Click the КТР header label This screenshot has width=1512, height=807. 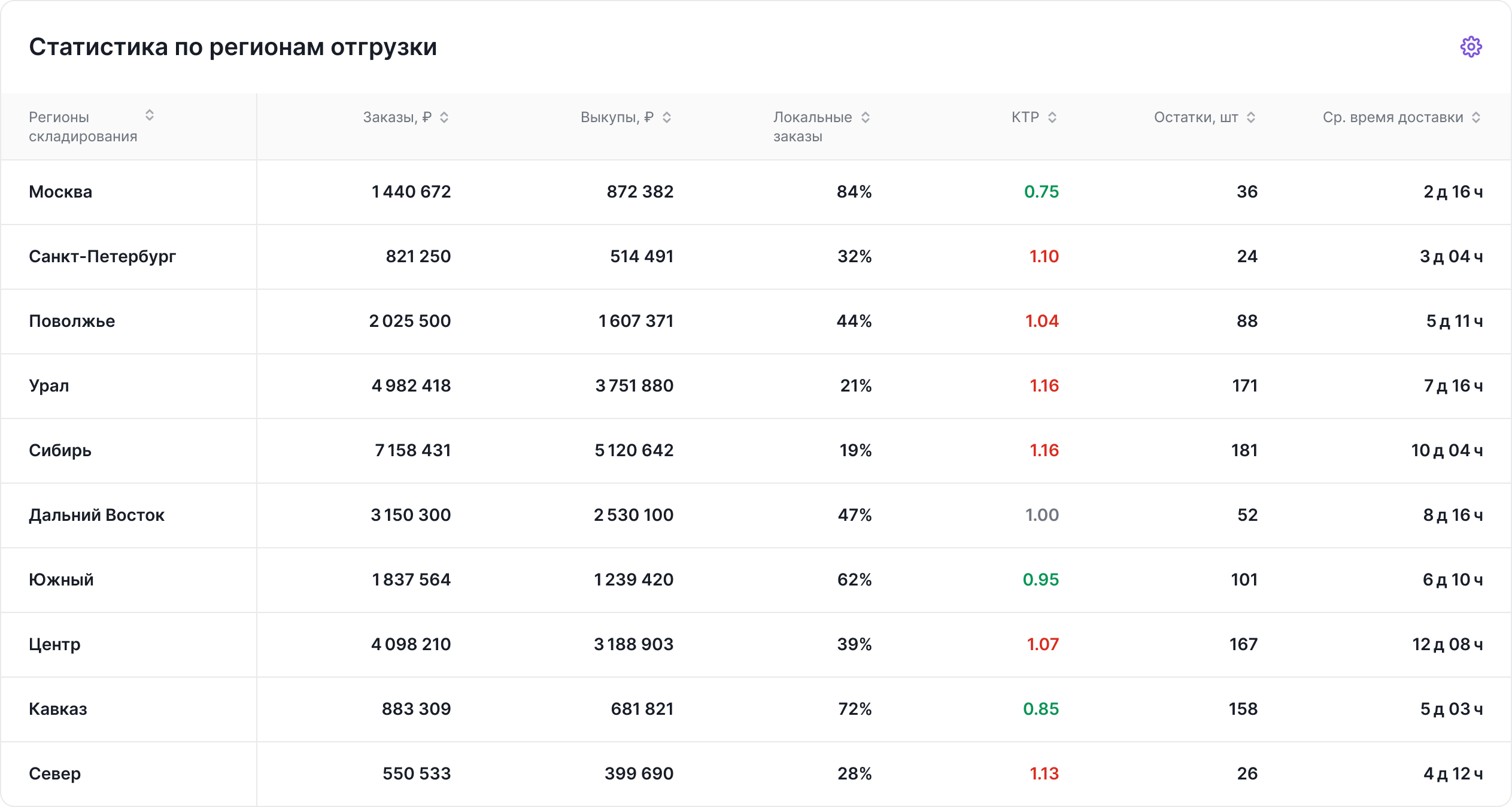(x=1025, y=117)
